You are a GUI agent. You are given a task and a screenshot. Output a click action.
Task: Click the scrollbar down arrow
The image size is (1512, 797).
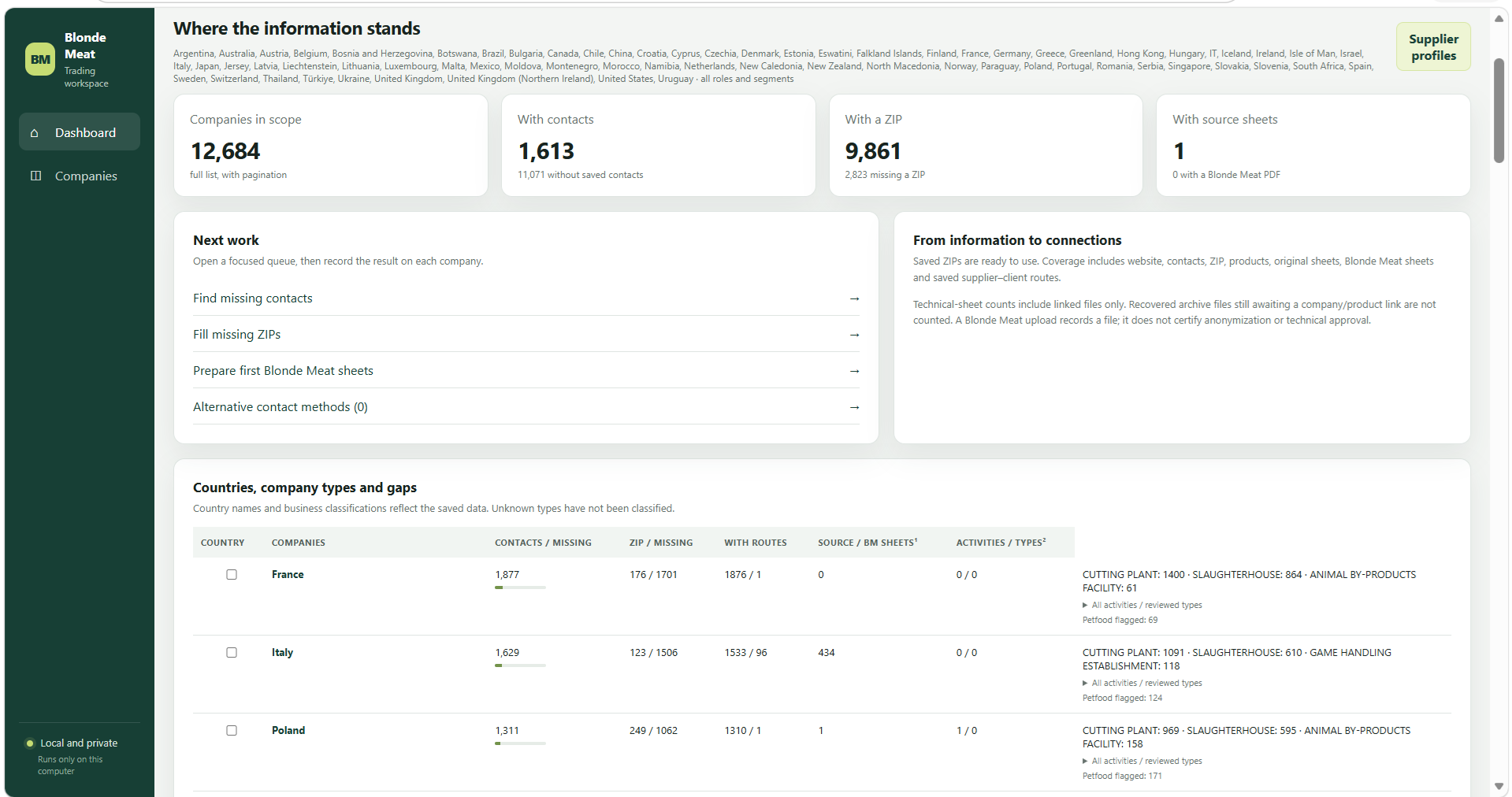(x=1499, y=786)
